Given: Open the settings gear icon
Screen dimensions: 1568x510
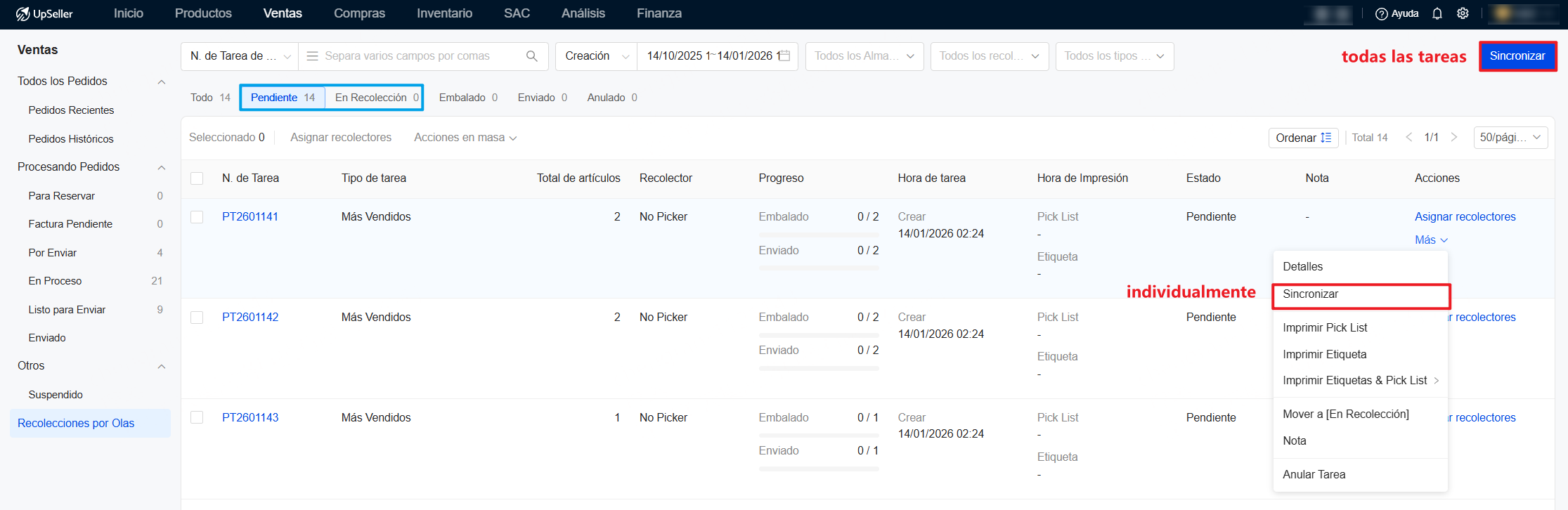Looking at the screenshot, I should 1463,14.
